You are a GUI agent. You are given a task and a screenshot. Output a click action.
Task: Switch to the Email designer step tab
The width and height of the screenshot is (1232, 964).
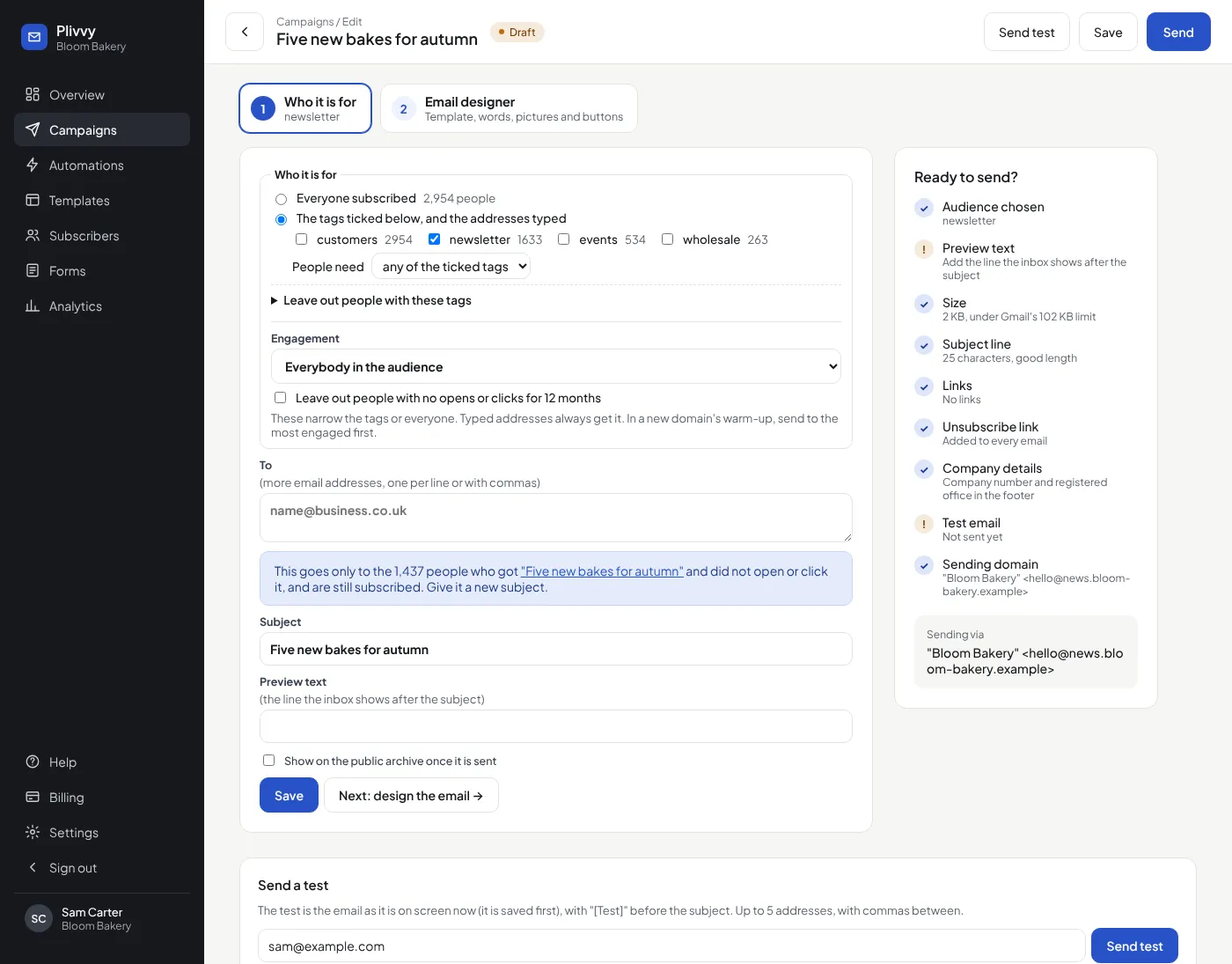(509, 108)
